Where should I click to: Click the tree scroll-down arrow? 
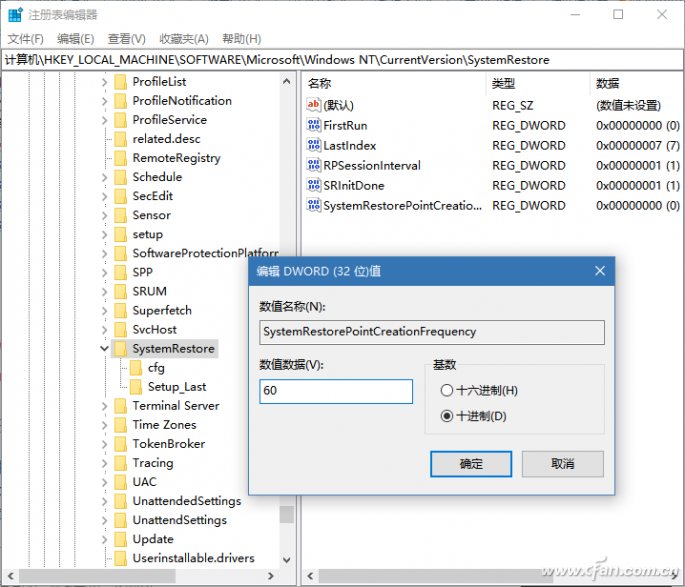[x=287, y=559]
